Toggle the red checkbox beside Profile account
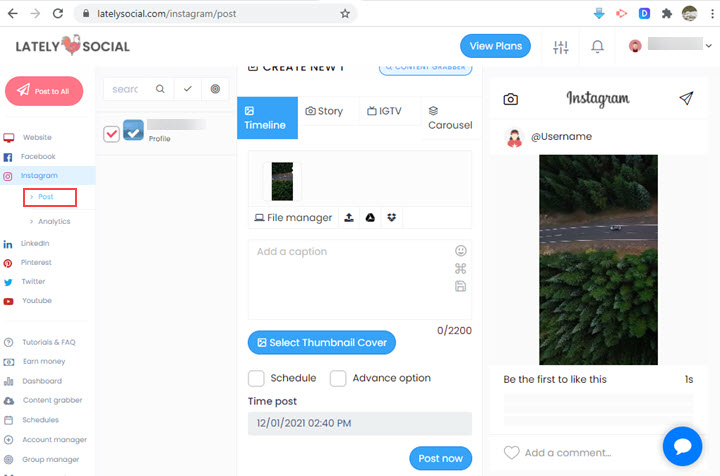The width and height of the screenshot is (720, 476). (111, 134)
